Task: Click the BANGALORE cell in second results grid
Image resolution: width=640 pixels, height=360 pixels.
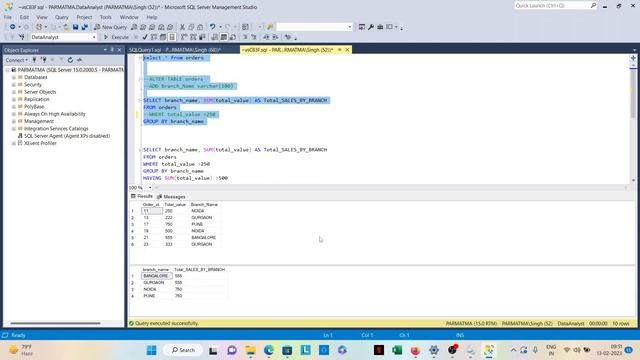Action: pyautogui.click(x=156, y=276)
